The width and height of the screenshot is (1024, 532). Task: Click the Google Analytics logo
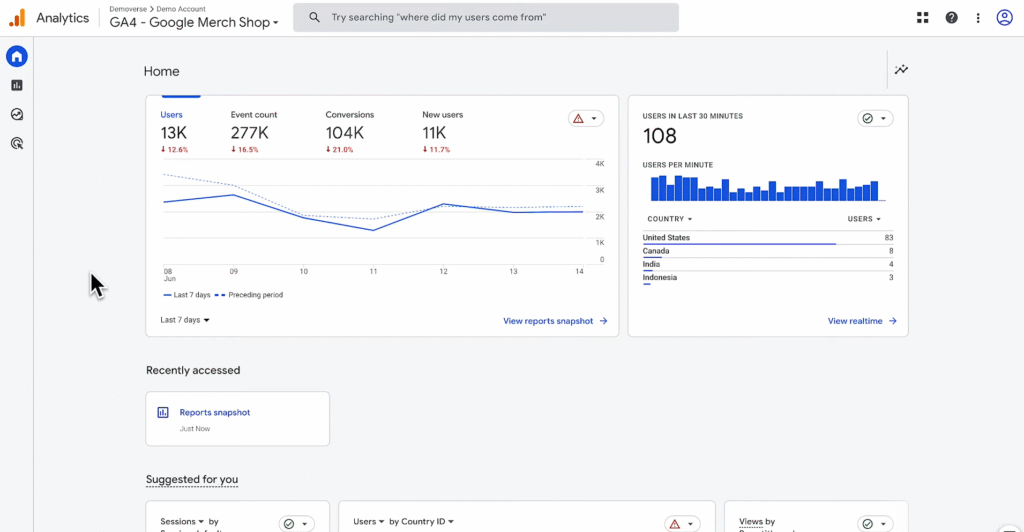click(x=17, y=18)
